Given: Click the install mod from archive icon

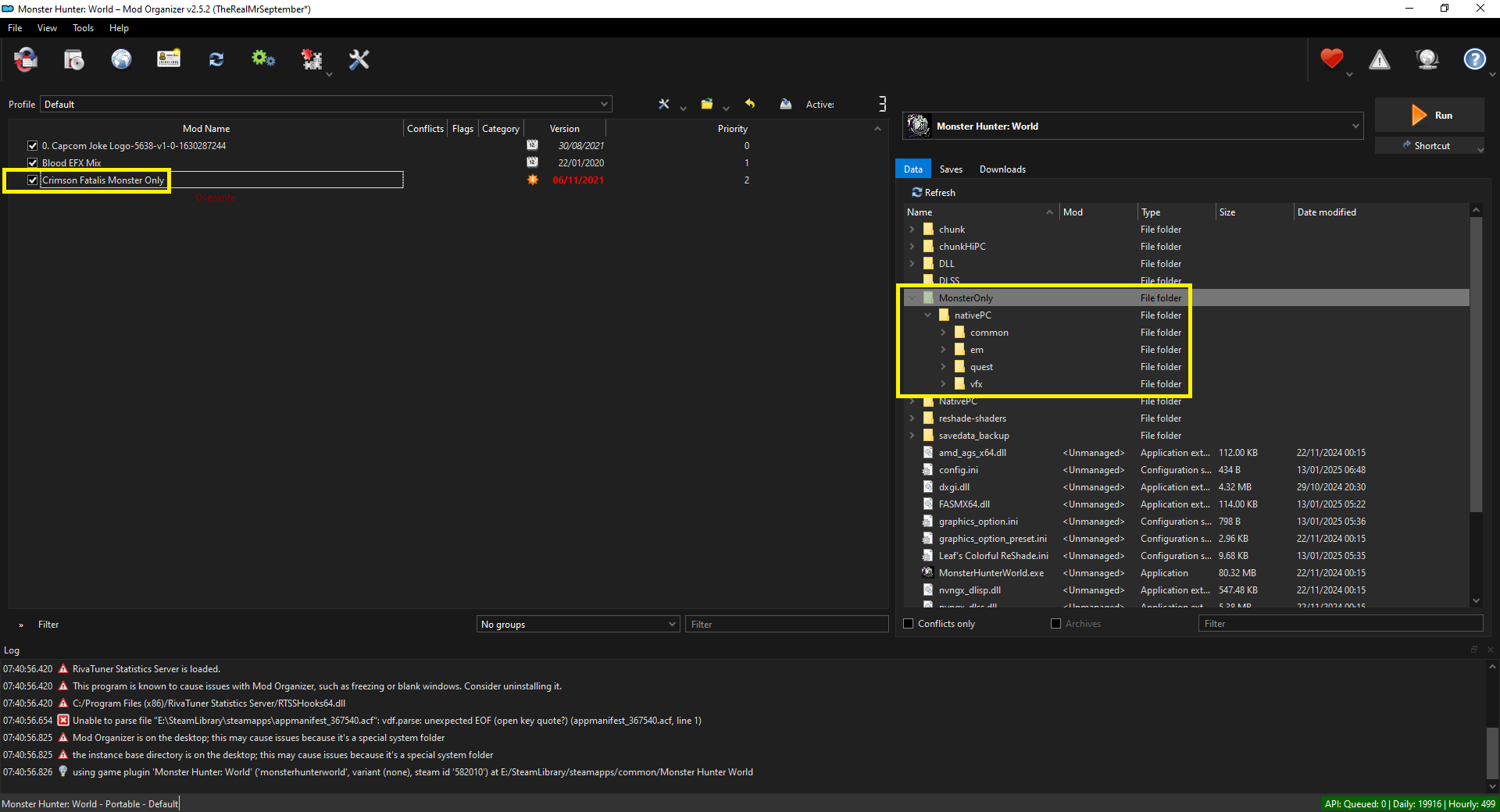Looking at the screenshot, I should [73, 59].
